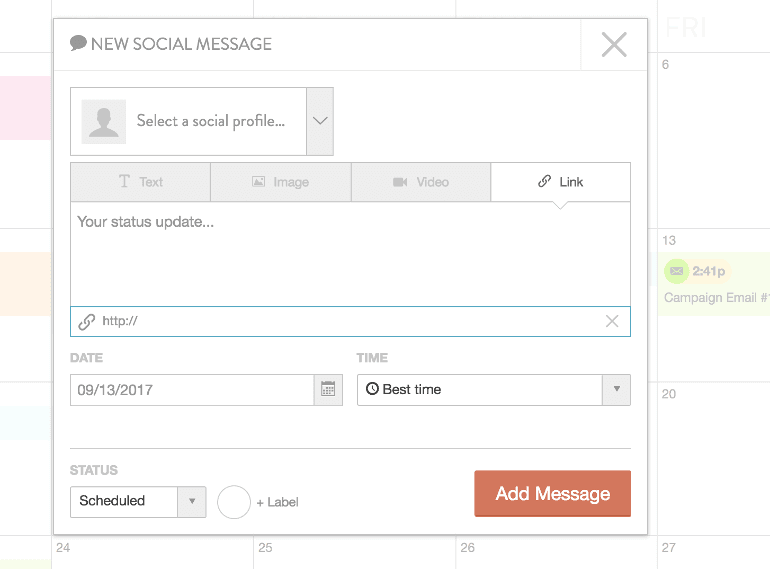Click into the status update text area
This screenshot has width=770, height=569.
tap(350, 255)
